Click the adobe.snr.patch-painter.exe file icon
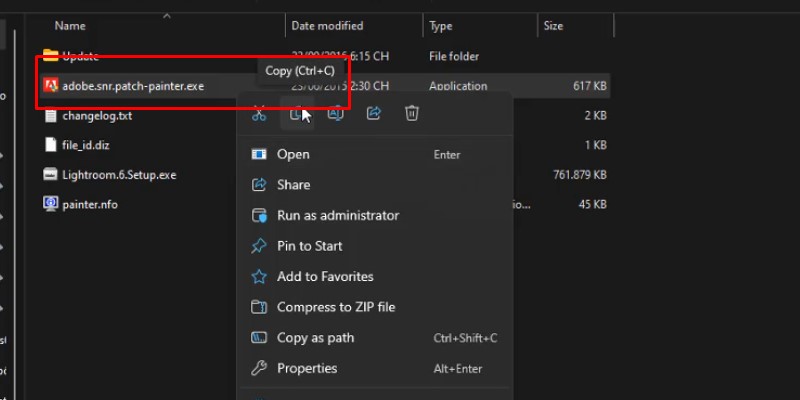This screenshot has height=400, width=800. point(50,85)
